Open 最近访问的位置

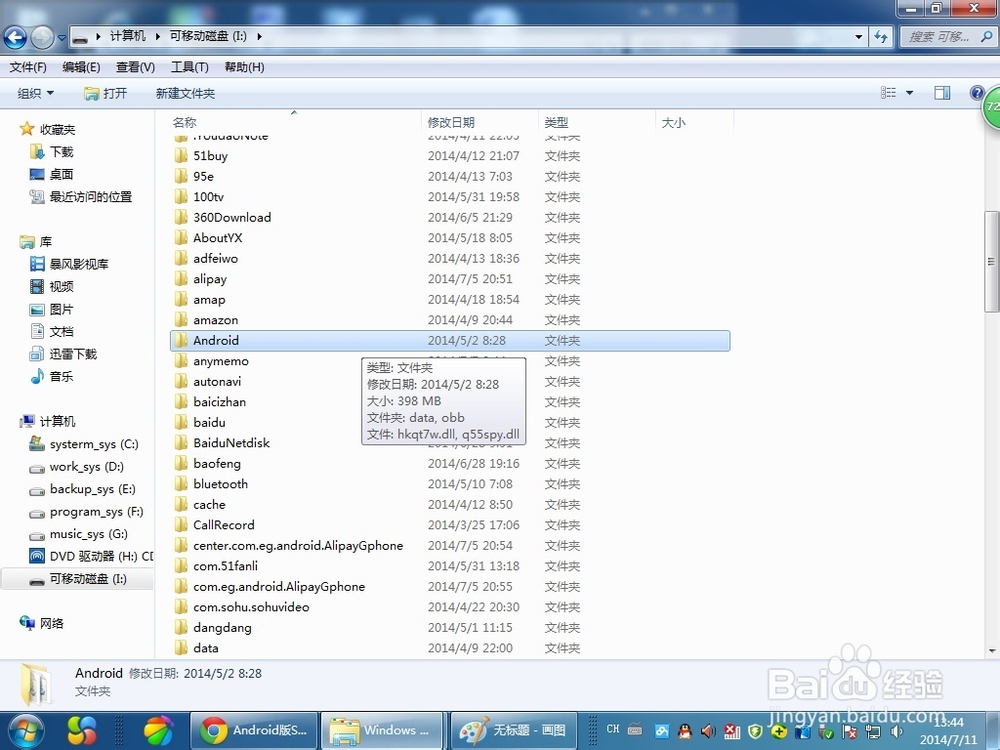(x=80, y=196)
